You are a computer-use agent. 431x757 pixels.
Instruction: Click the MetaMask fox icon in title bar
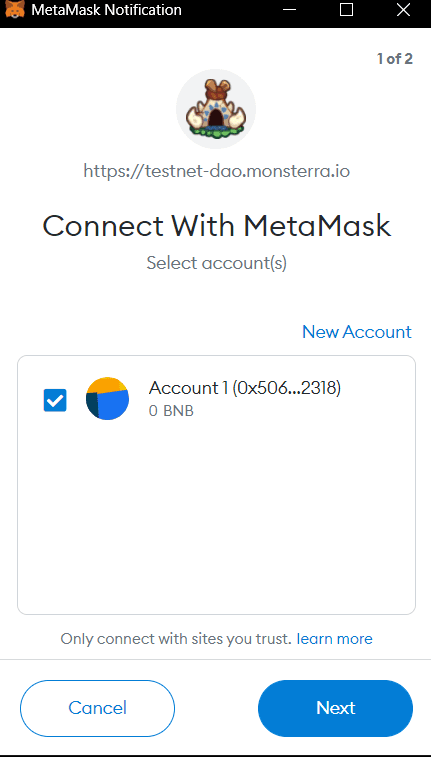(14, 10)
